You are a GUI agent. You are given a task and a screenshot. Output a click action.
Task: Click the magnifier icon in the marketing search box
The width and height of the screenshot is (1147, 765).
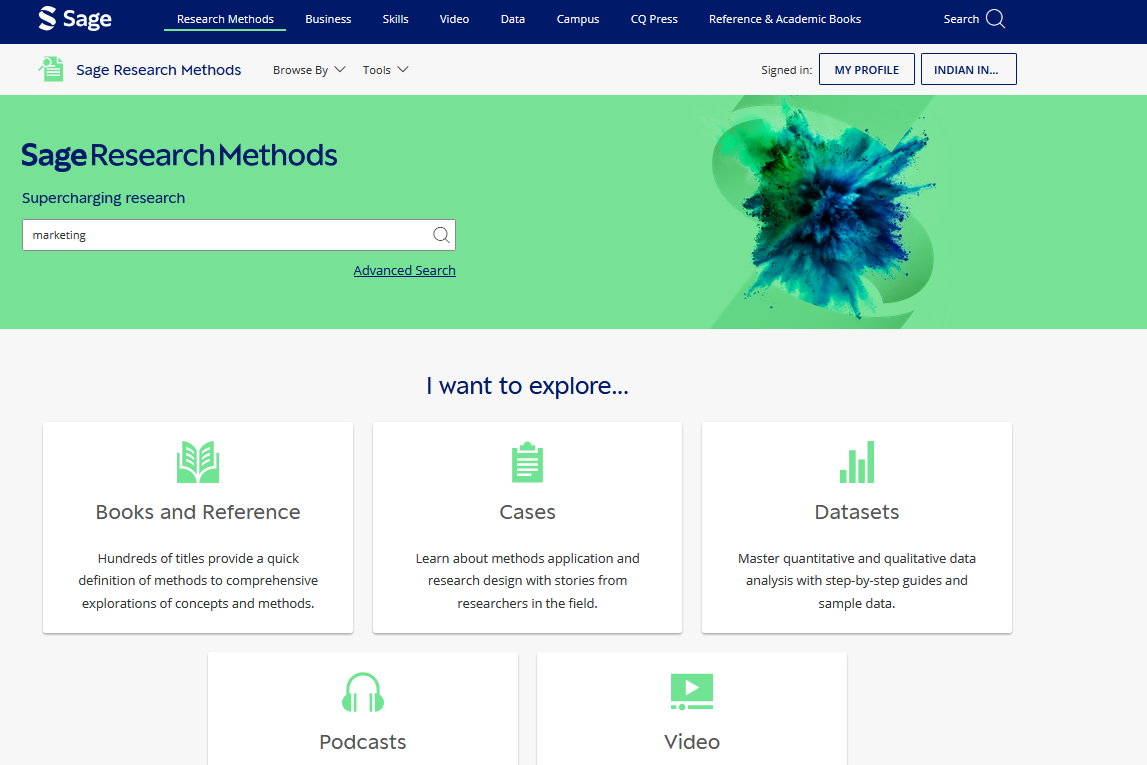pyautogui.click(x=441, y=235)
